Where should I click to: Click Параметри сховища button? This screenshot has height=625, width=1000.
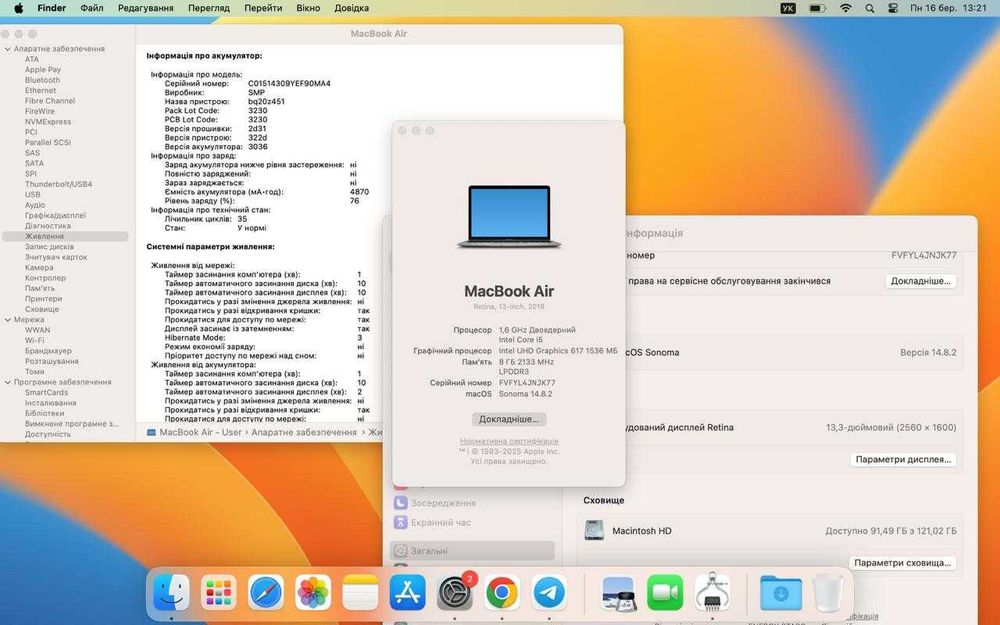click(x=902, y=562)
